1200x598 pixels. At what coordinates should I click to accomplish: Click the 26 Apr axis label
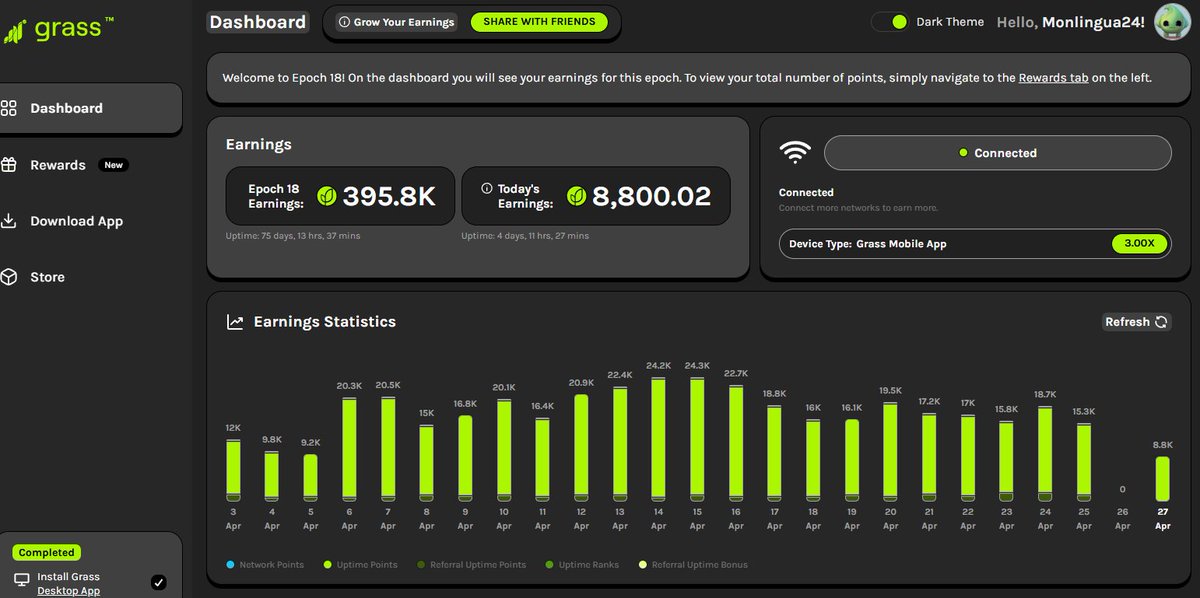click(x=1123, y=518)
